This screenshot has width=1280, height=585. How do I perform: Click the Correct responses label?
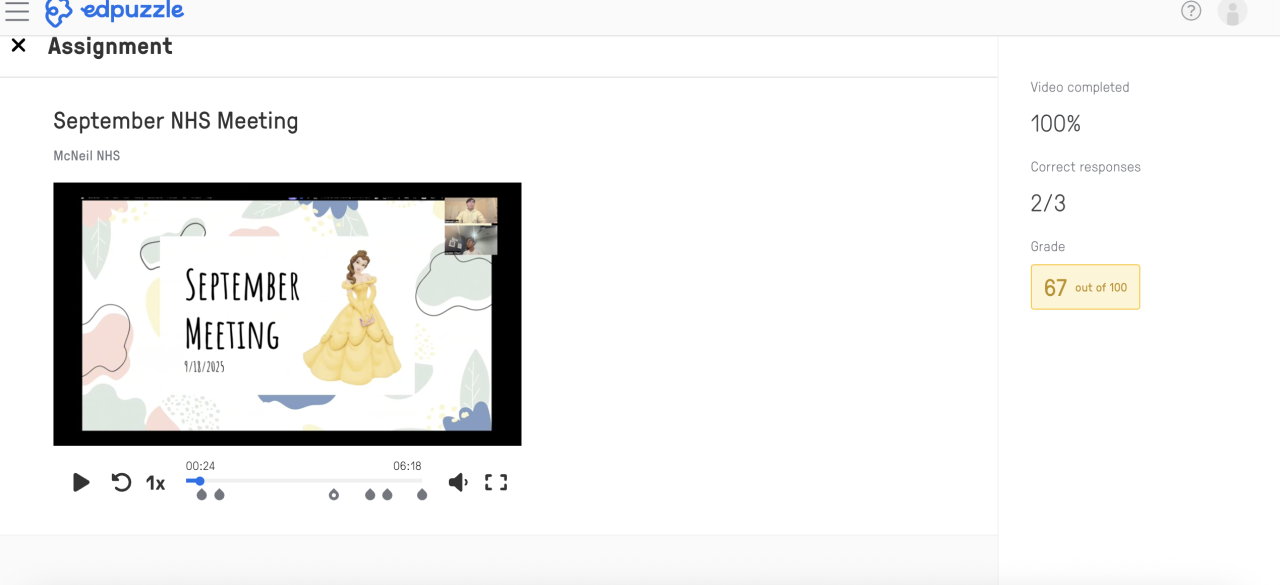[x=1086, y=167]
